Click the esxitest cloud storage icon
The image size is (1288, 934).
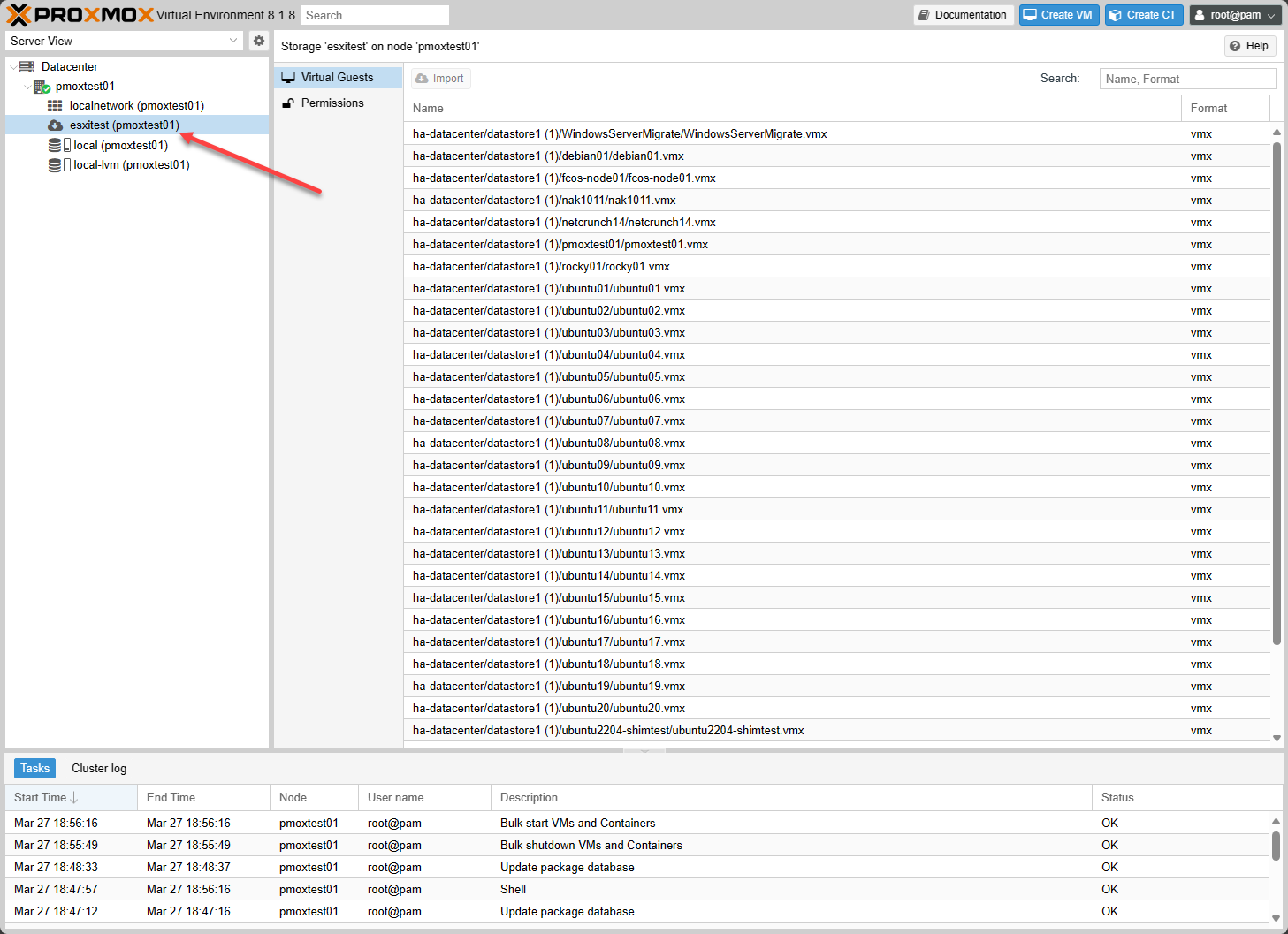(55, 125)
